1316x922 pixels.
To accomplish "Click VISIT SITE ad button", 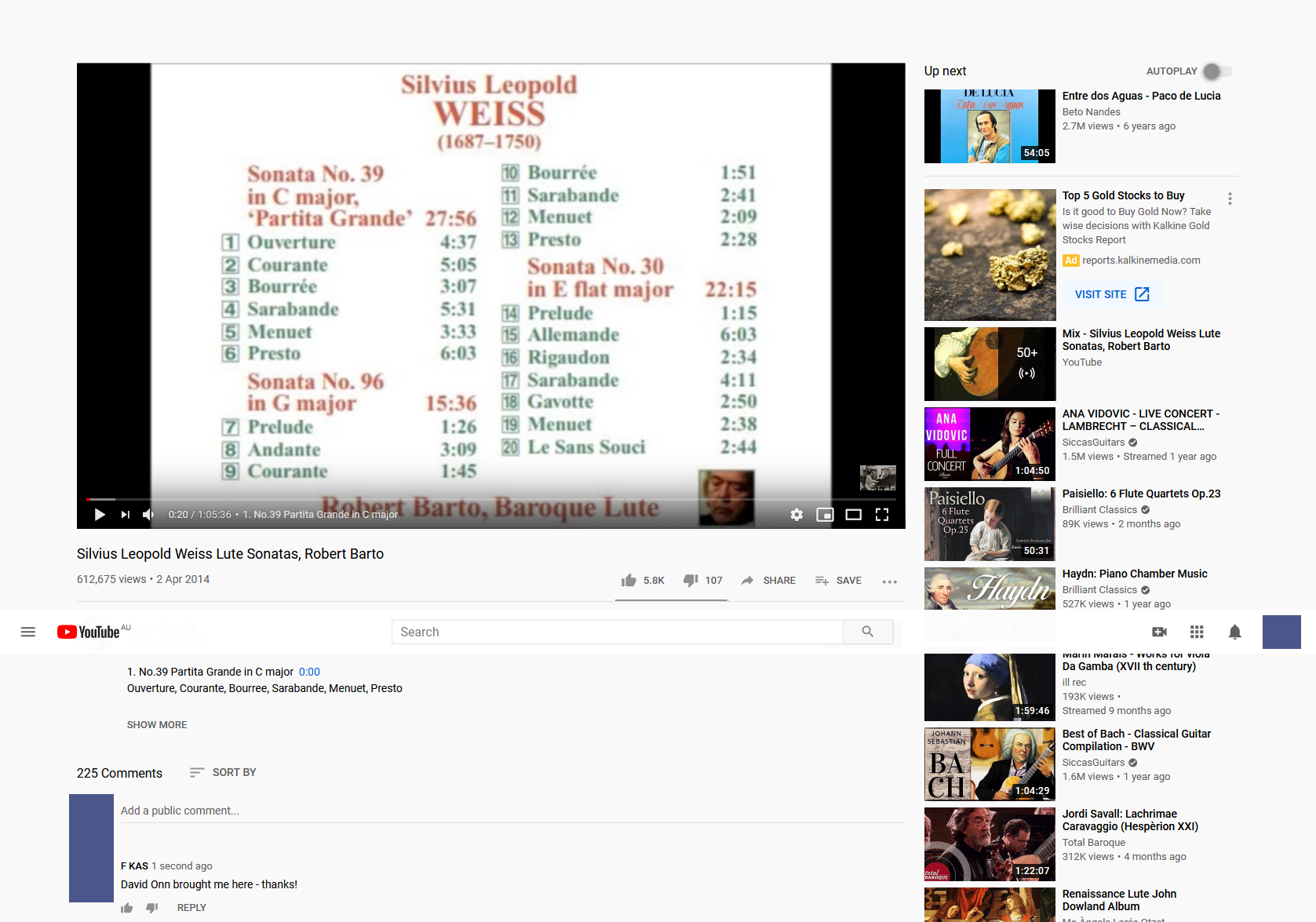I will pos(1112,294).
